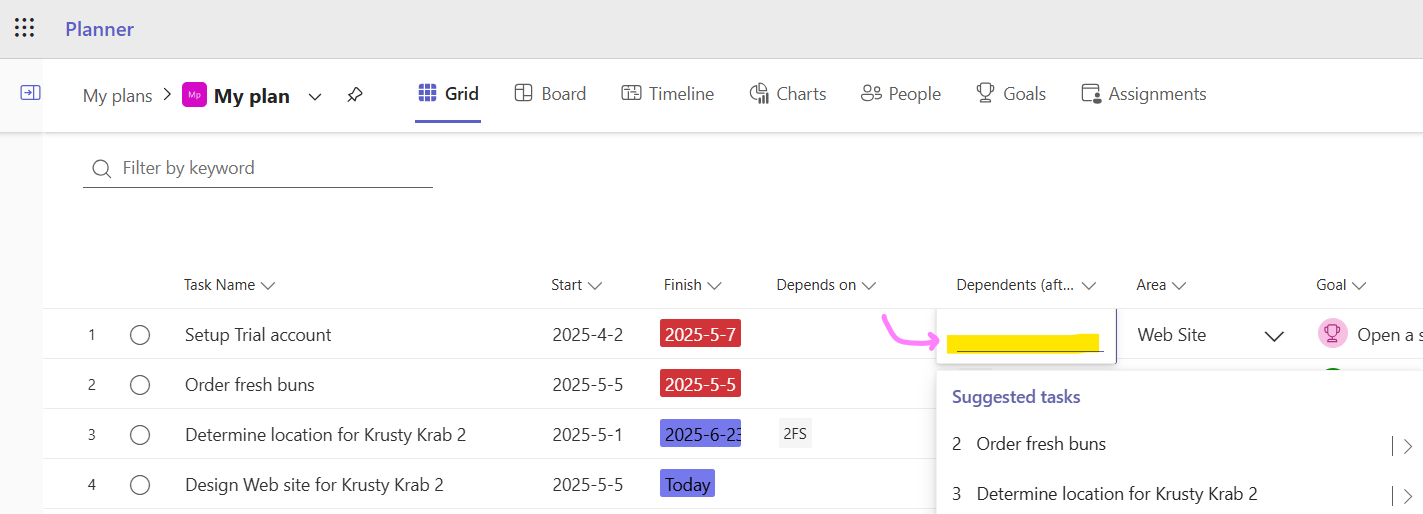Screen dimensions: 1423x514
Task: Click the People tab icon
Action: click(871, 93)
